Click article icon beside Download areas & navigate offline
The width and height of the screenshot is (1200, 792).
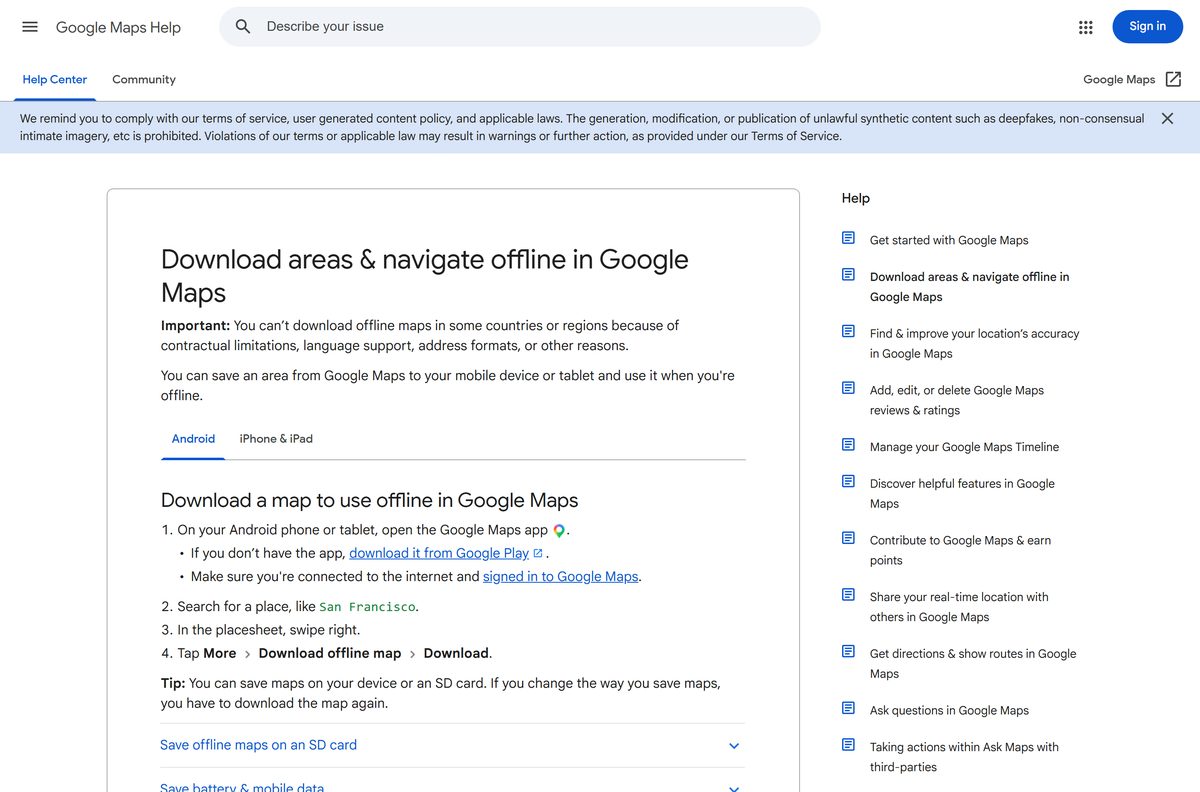(x=848, y=275)
